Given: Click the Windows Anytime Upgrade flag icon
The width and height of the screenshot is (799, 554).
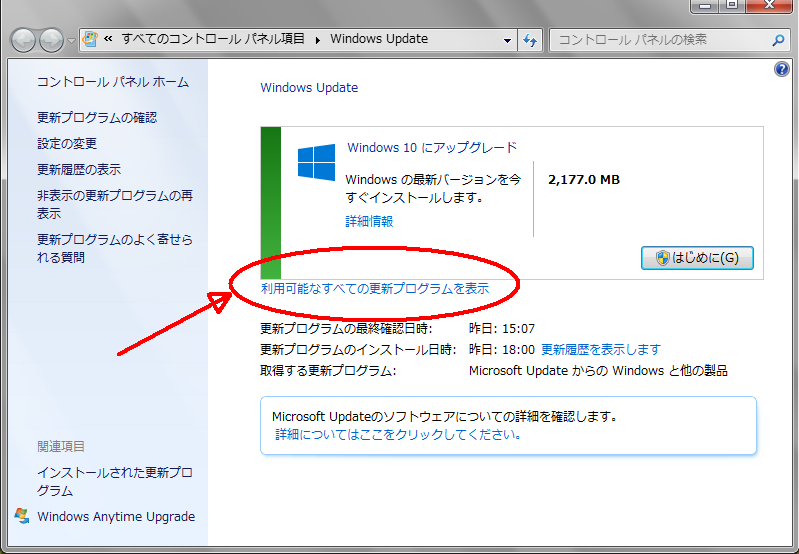Looking at the screenshot, I should (22, 516).
